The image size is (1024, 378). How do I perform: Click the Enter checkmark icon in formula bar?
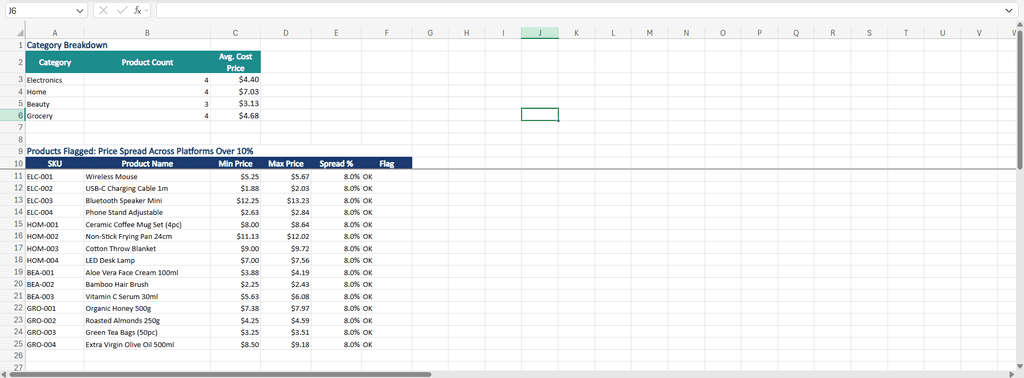click(x=121, y=10)
